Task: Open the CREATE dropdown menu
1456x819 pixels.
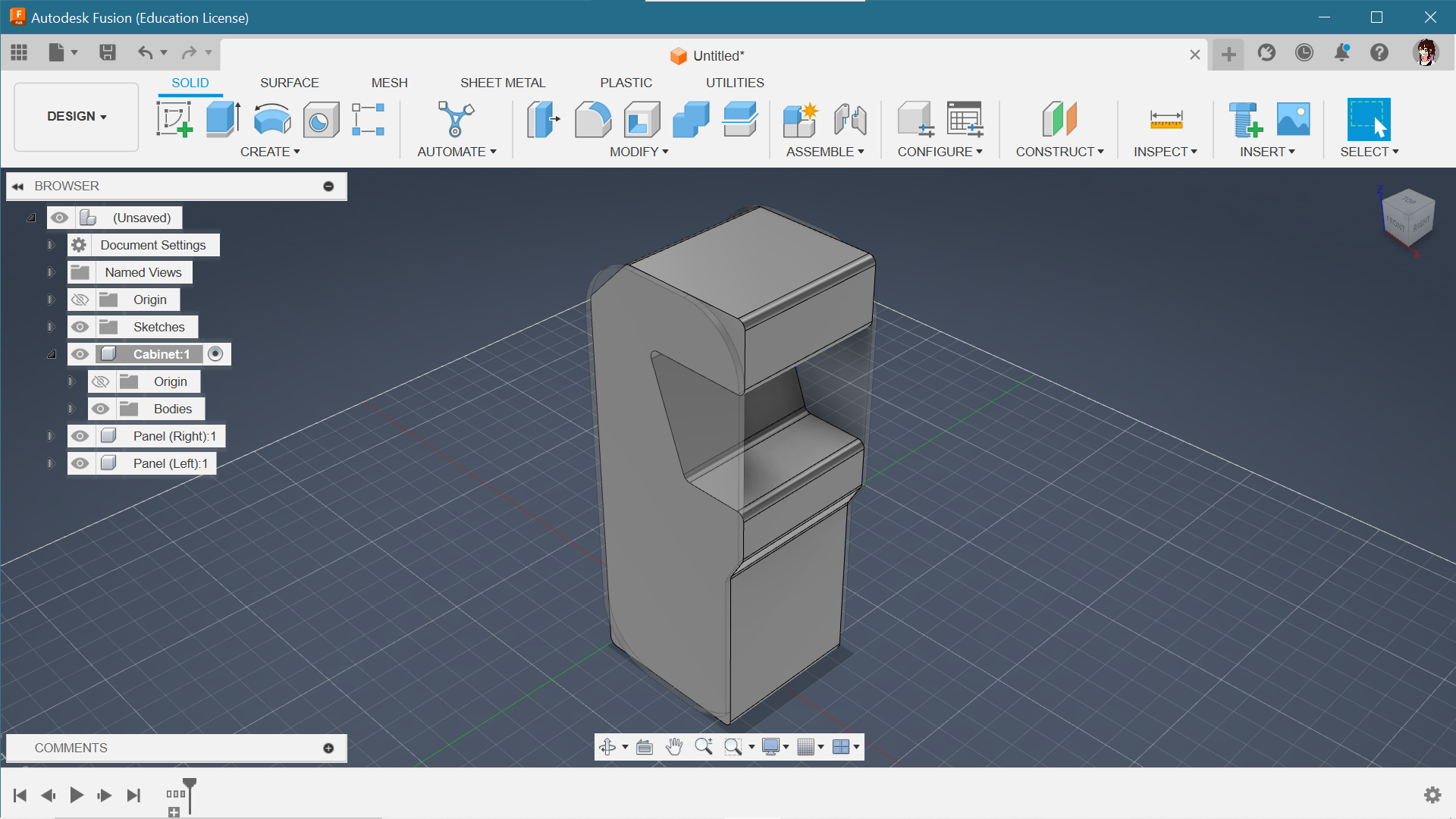Action: pyautogui.click(x=270, y=152)
